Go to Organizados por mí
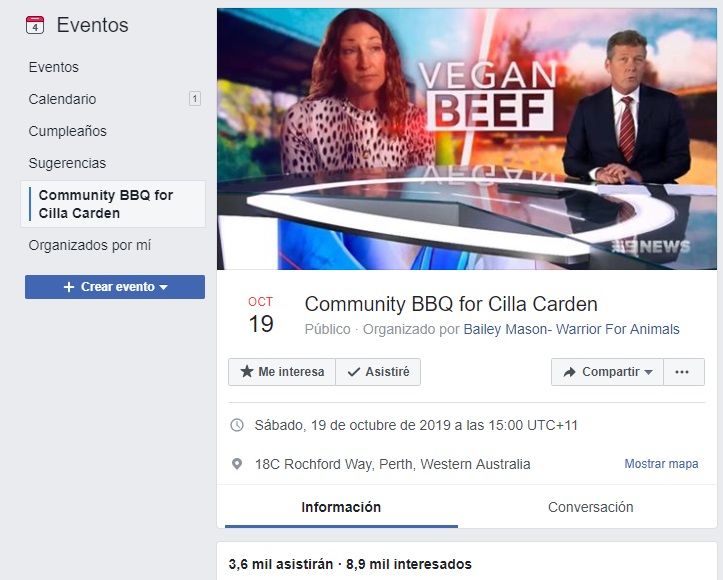Image resolution: width=723 pixels, height=580 pixels. [x=89, y=245]
